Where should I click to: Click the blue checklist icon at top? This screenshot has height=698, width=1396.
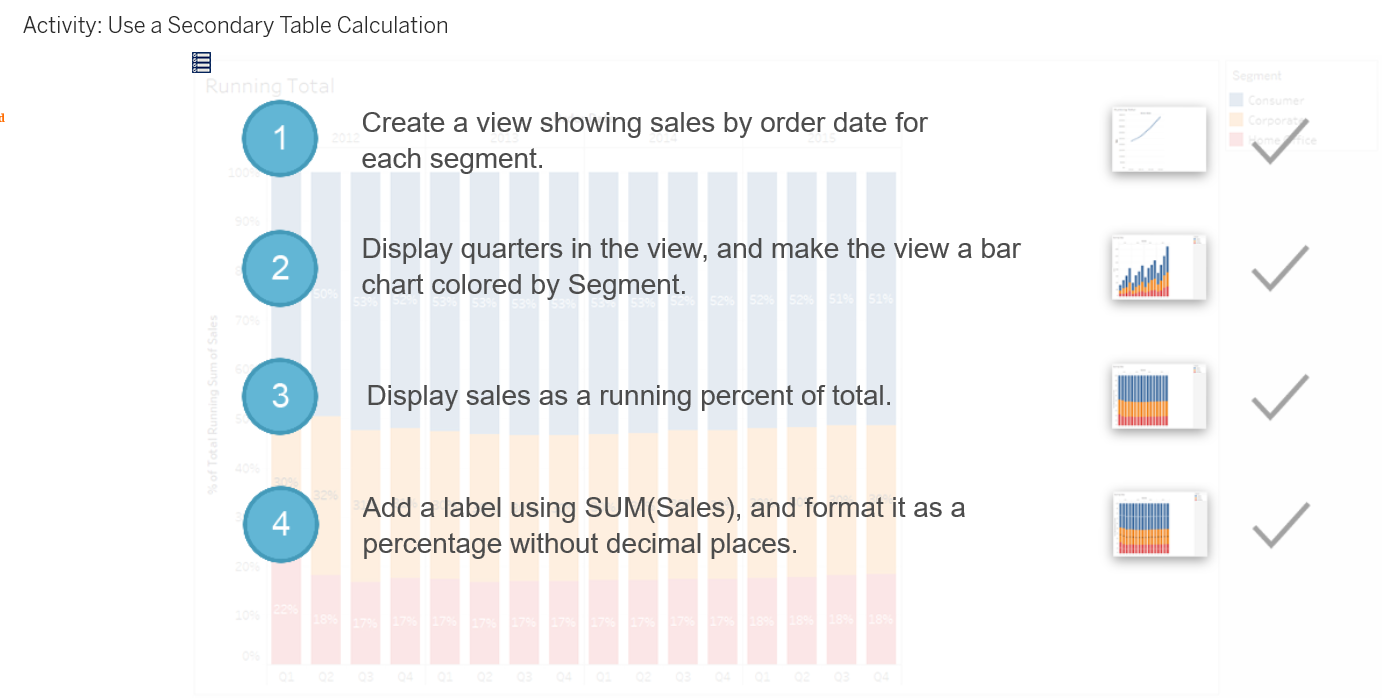click(201, 62)
